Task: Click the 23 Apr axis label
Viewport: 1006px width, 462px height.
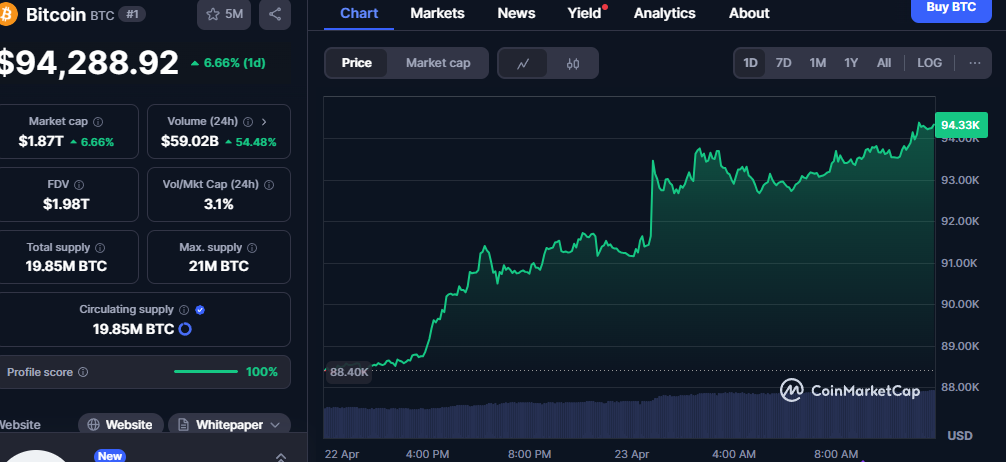Action: 631,454
